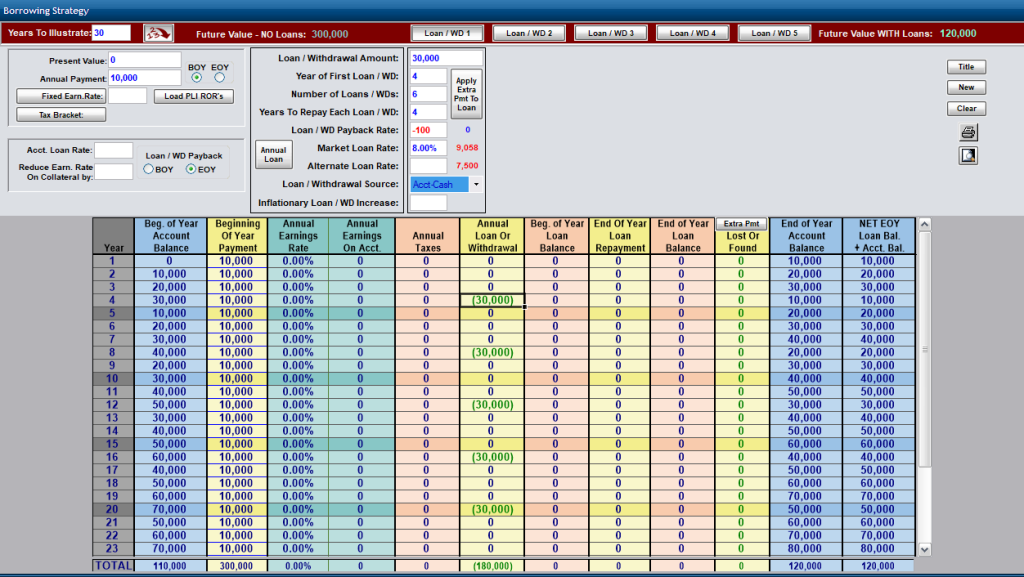
Task: Click the year 10 row number
Action: [113, 379]
